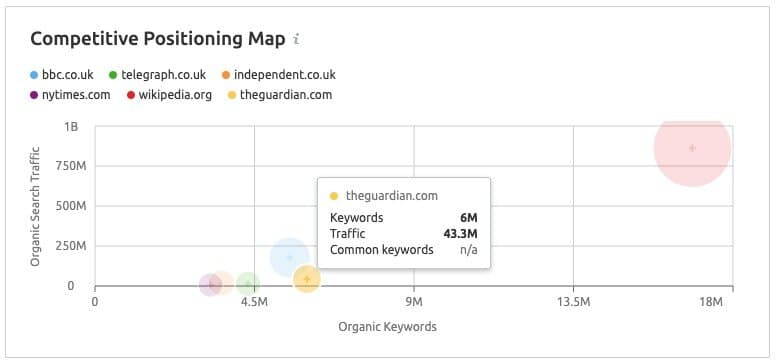
Task: Click the blue dot next to bbc.co.uk
Action: 34,75
